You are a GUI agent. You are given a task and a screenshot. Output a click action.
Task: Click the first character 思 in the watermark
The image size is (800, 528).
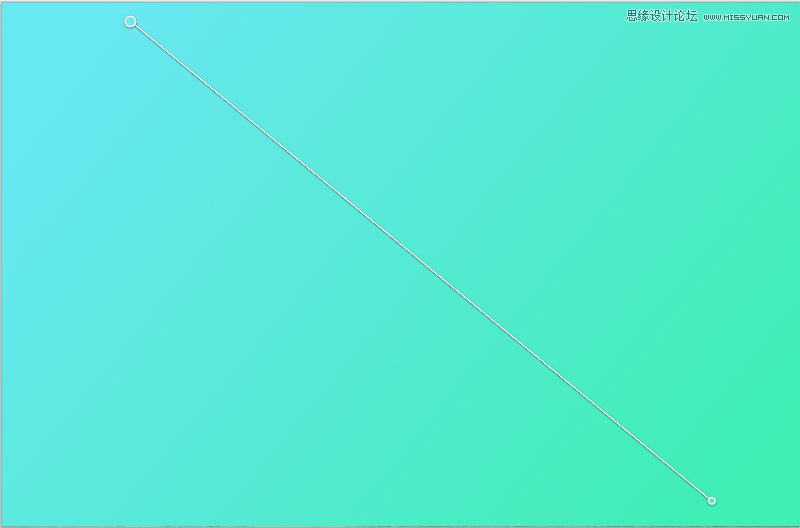[632, 16]
